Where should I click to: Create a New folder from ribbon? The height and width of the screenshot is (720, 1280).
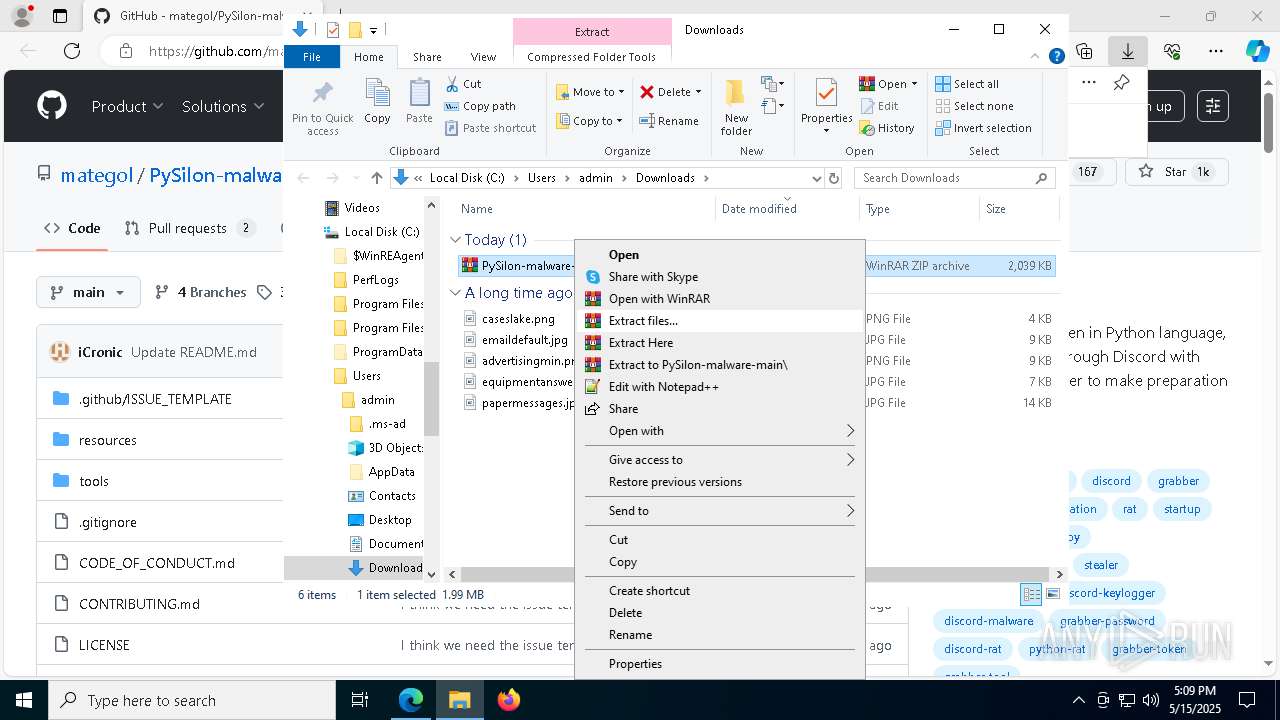pyautogui.click(x=736, y=107)
